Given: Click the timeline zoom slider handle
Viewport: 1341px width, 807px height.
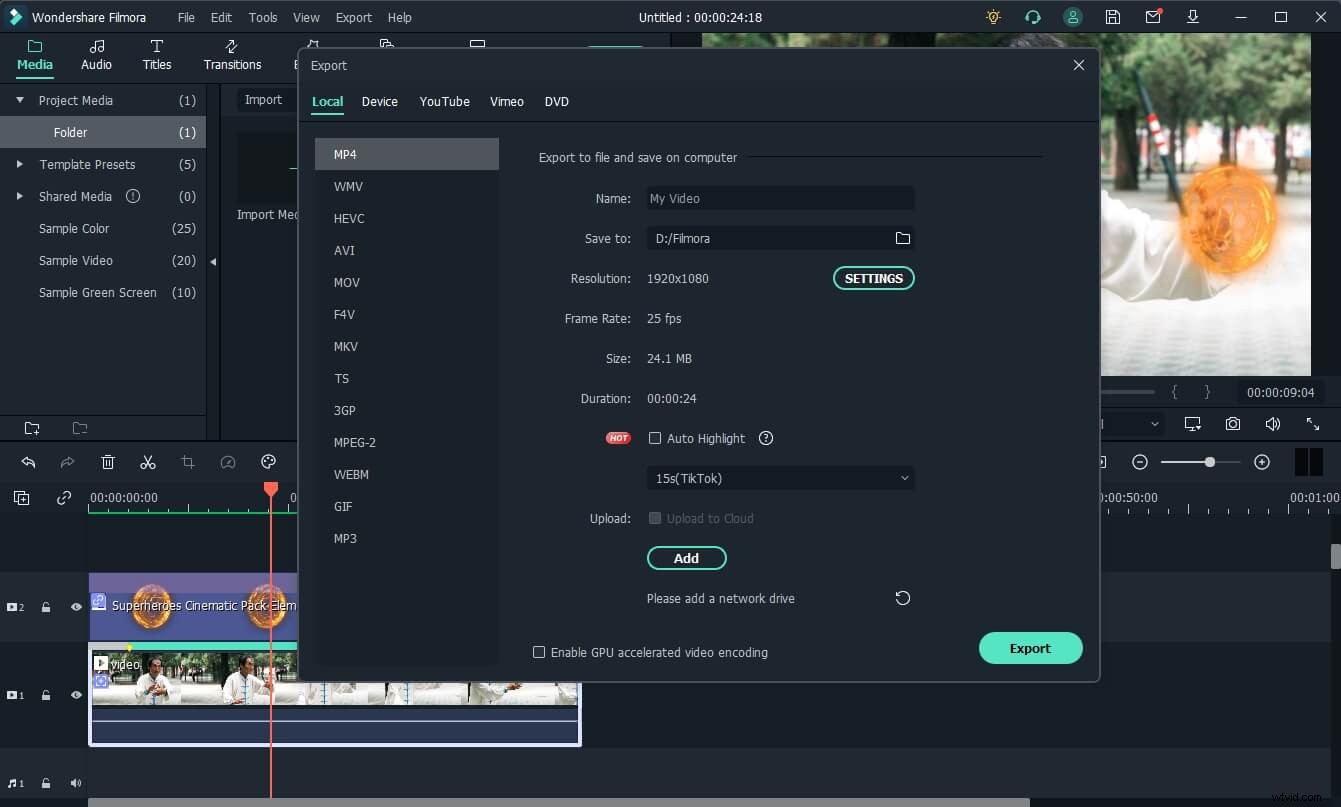Looking at the screenshot, I should coord(1210,462).
